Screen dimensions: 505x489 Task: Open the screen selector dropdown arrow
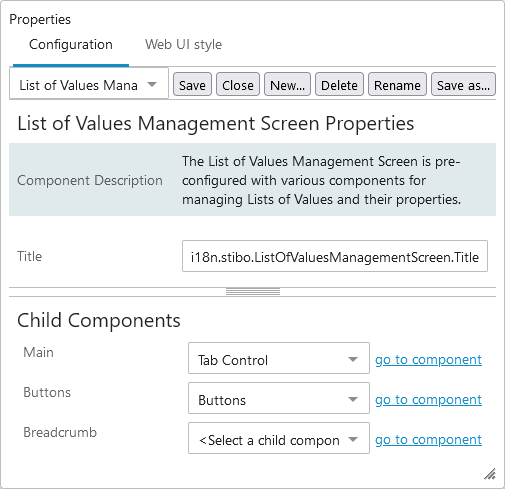coord(152,85)
